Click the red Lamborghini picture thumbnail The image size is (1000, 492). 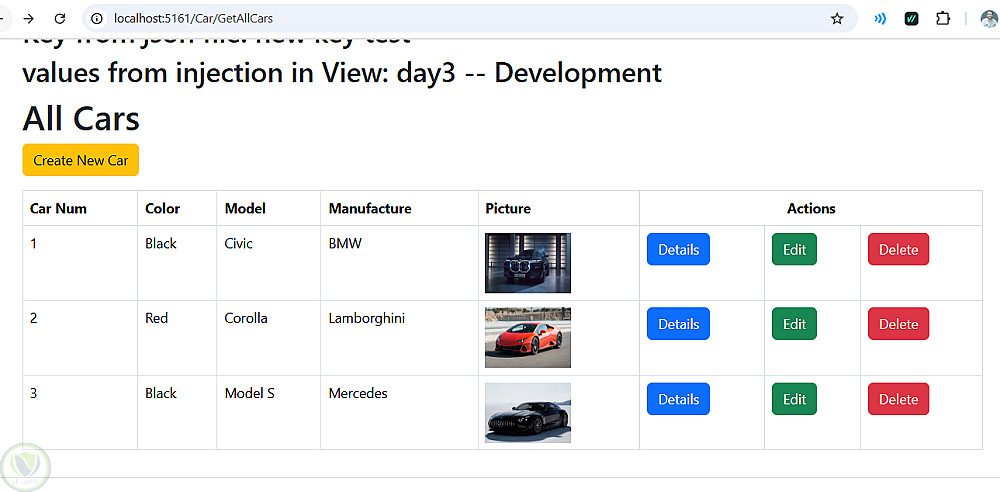coord(527,338)
